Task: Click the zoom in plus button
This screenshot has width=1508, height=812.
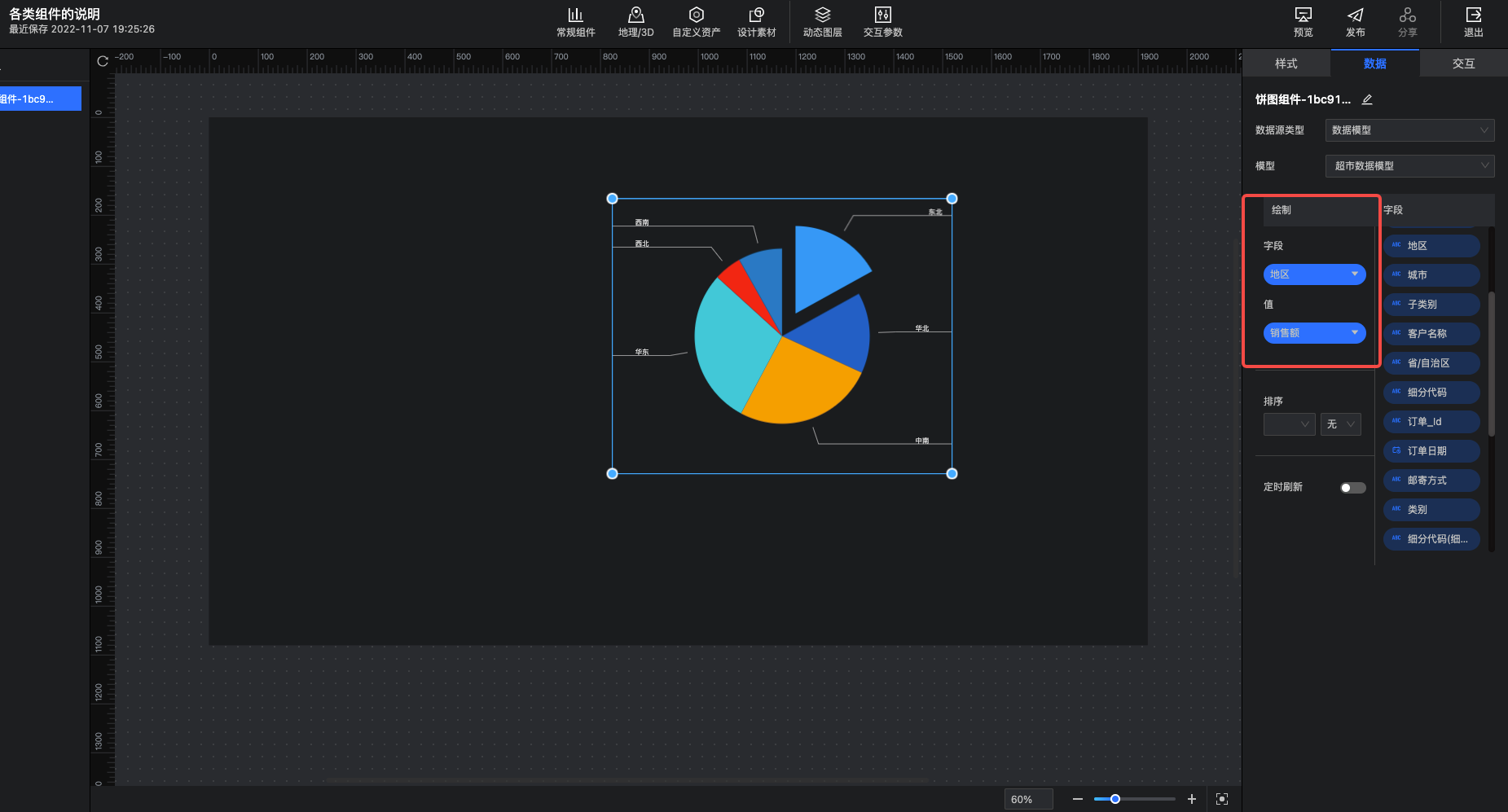Action: click(1191, 799)
